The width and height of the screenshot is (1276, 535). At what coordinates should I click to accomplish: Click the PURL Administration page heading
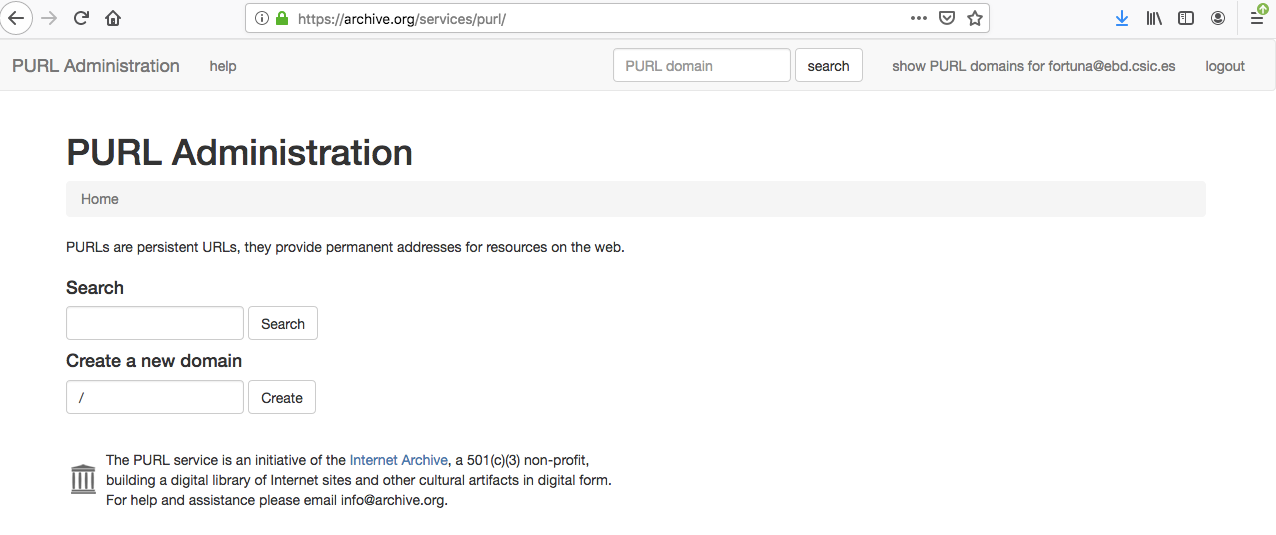[240, 152]
